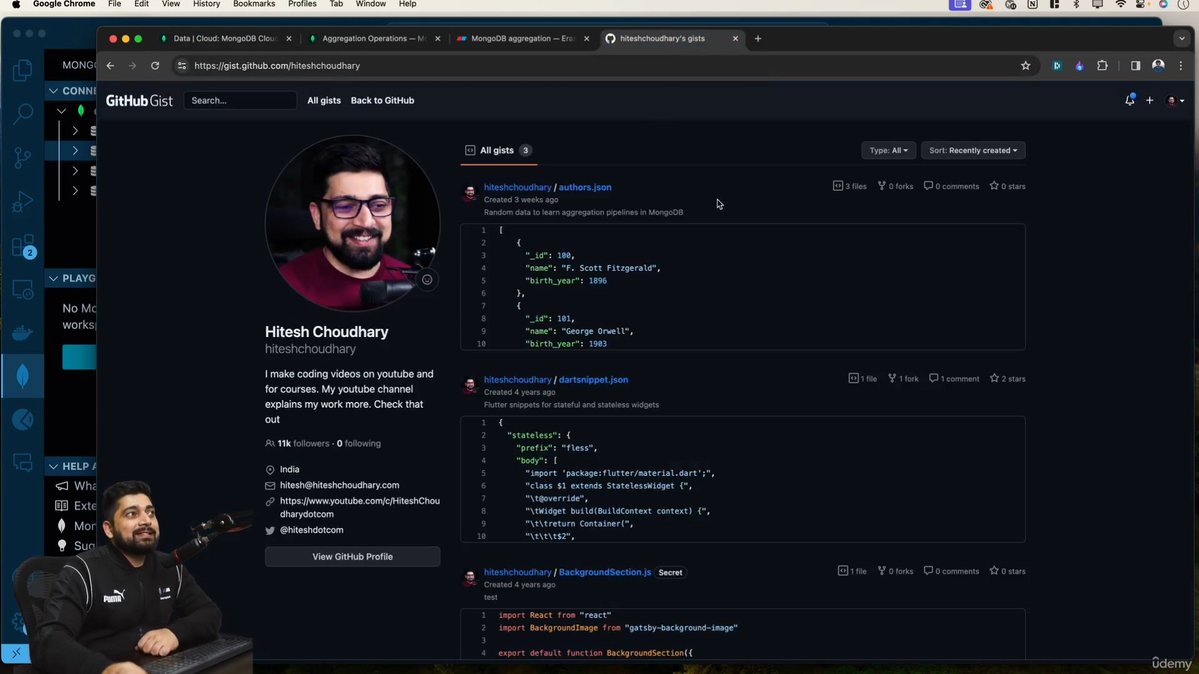Click GitHub Gist logo
This screenshot has height=674, width=1199.
tap(139, 100)
